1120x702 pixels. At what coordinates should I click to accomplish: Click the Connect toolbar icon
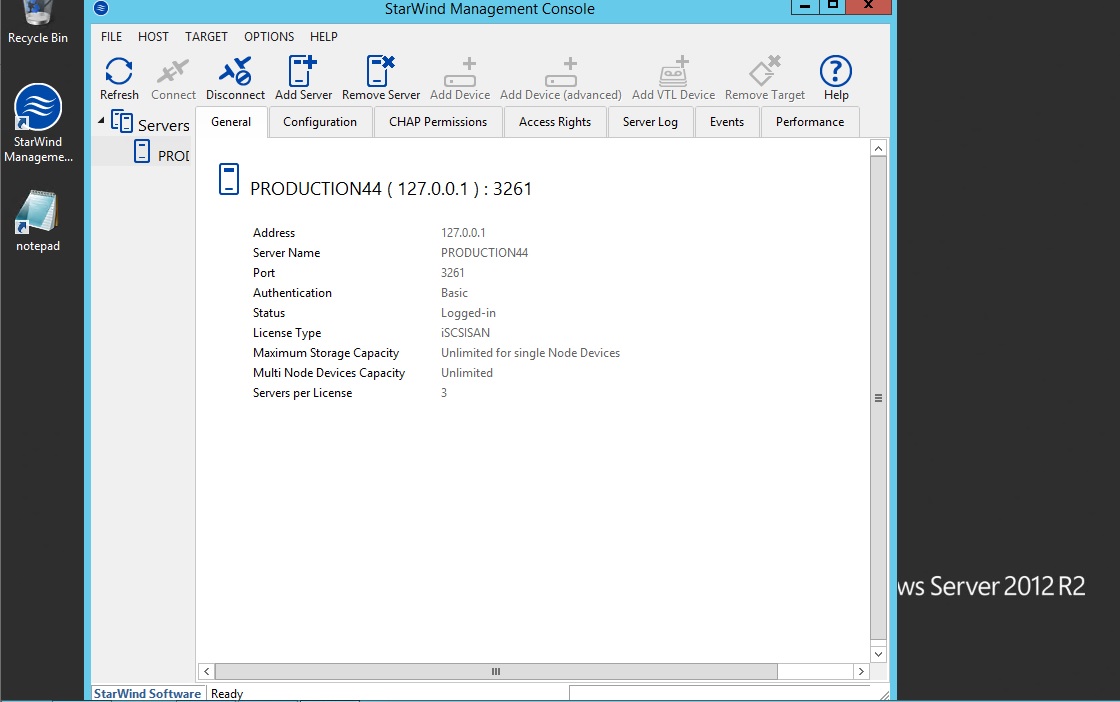173,79
